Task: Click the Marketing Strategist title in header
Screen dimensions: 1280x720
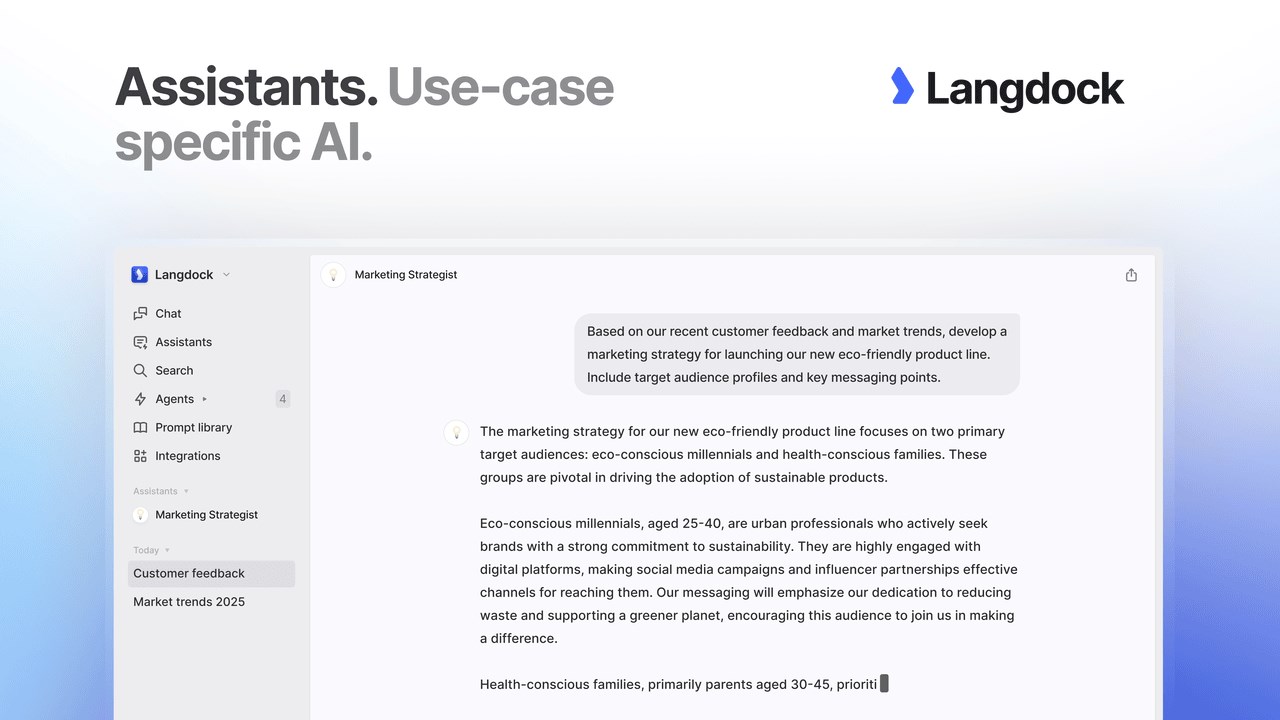Action: click(x=406, y=275)
